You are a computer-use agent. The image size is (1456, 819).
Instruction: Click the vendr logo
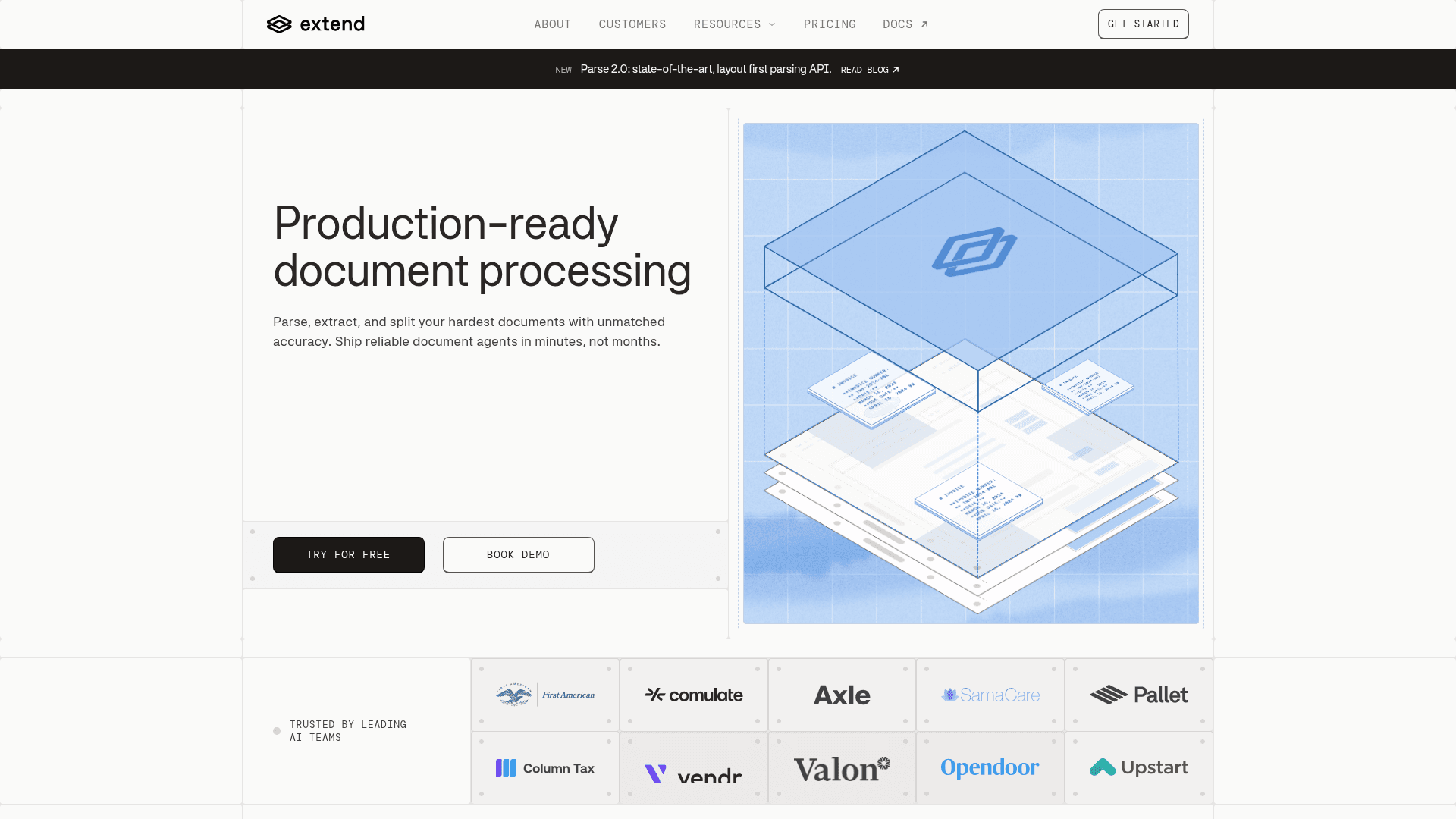tap(694, 773)
